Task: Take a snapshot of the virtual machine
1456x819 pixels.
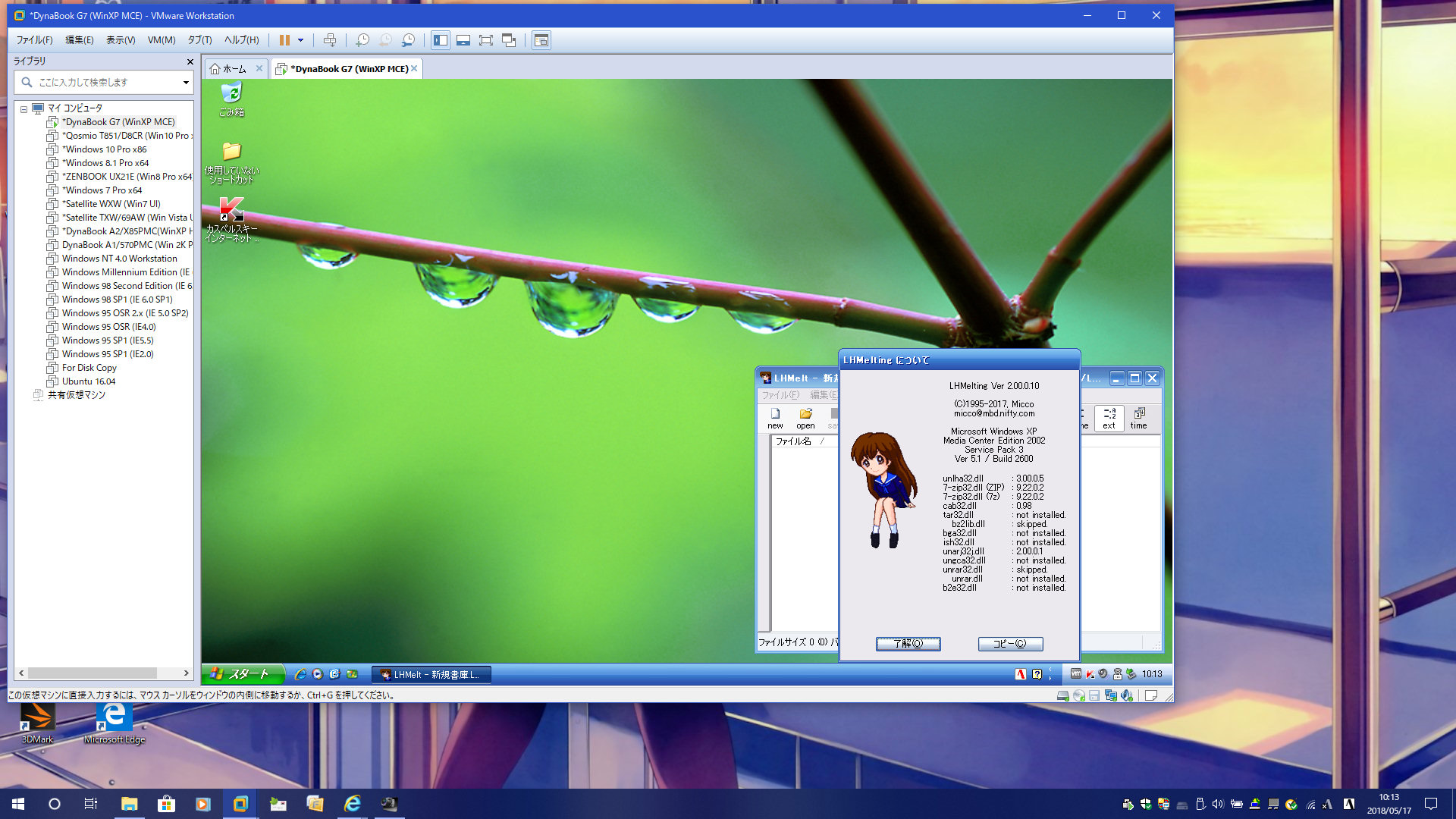Action: click(362, 40)
